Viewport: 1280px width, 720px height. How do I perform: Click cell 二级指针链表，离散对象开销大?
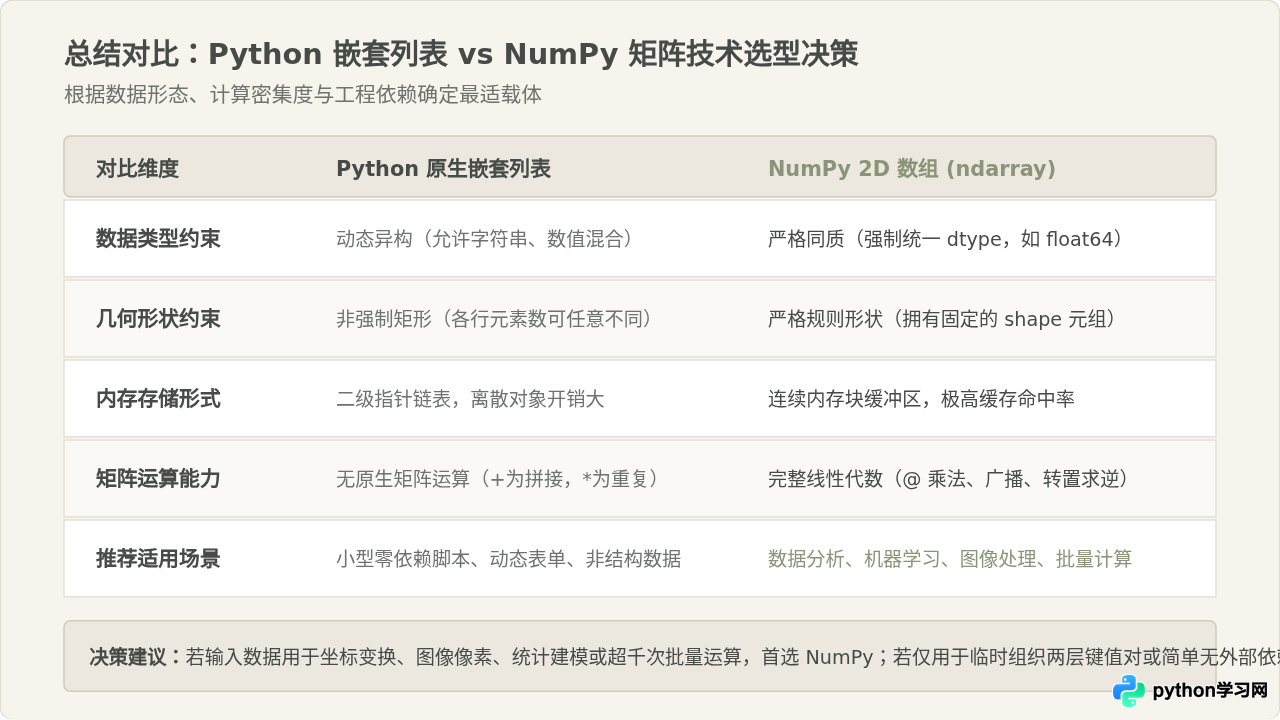point(470,398)
